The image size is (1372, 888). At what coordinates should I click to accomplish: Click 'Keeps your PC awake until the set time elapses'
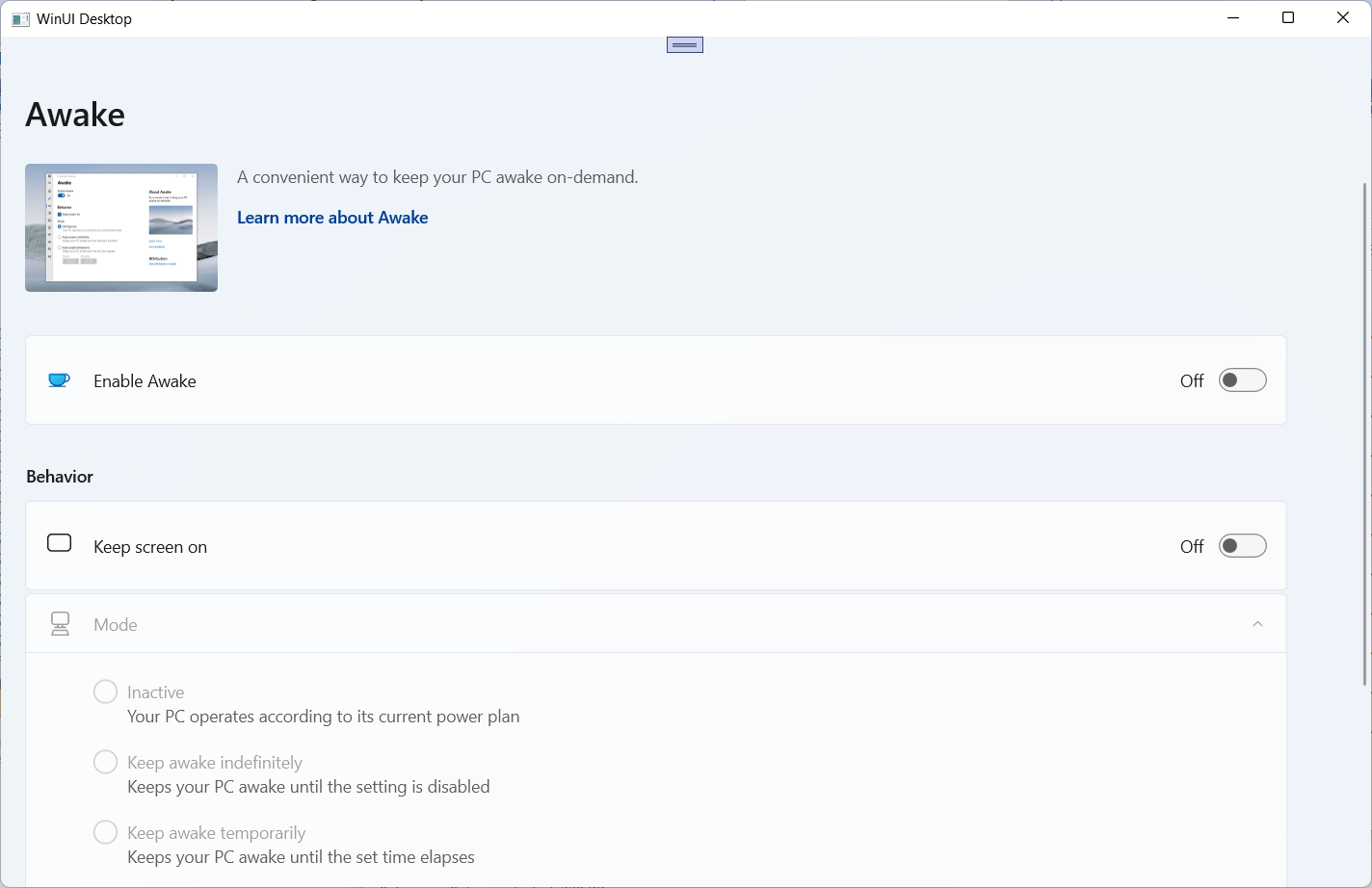(301, 857)
